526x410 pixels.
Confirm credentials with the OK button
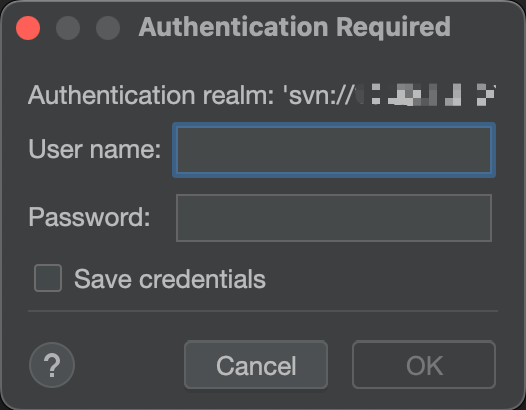[424, 365]
